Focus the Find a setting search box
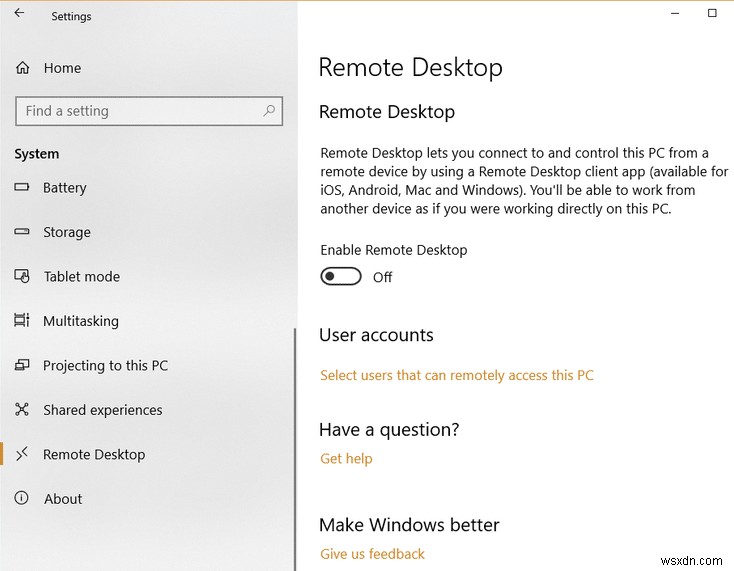This screenshot has width=734, height=571. coord(149,111)
